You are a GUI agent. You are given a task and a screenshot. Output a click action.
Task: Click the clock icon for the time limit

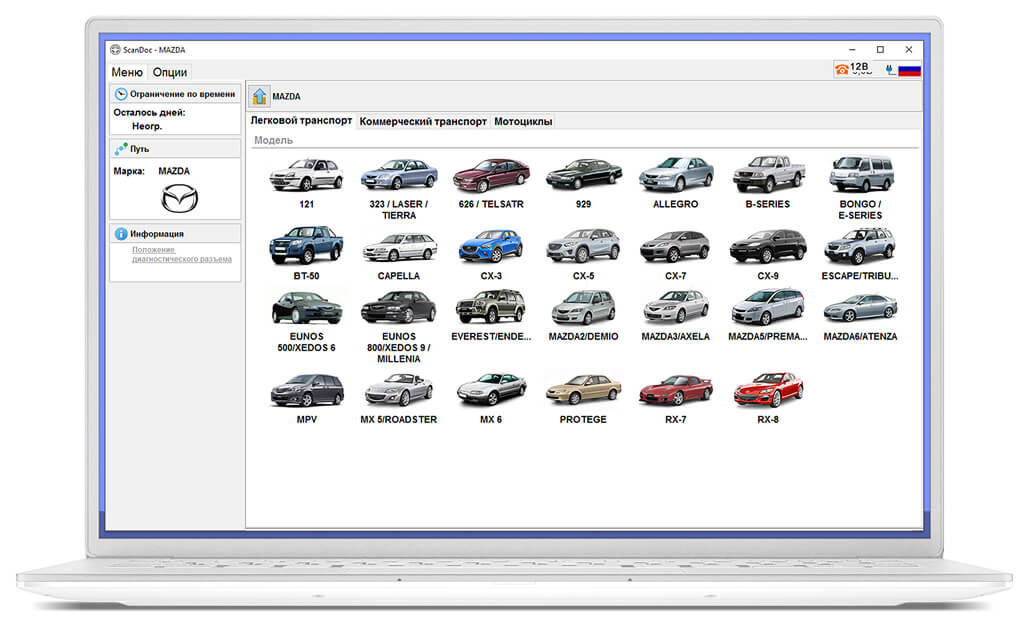point(121,94)
